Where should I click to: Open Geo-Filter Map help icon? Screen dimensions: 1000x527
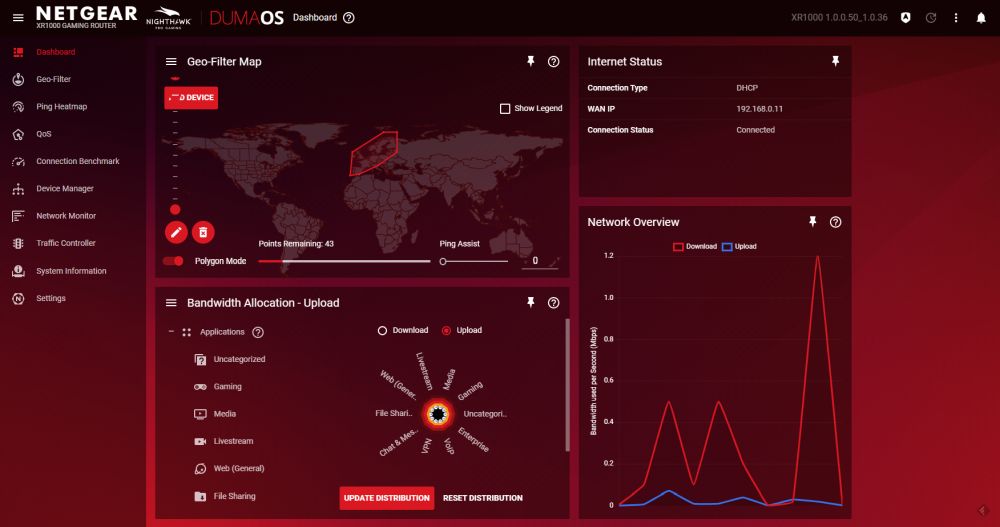coord(554,61)
